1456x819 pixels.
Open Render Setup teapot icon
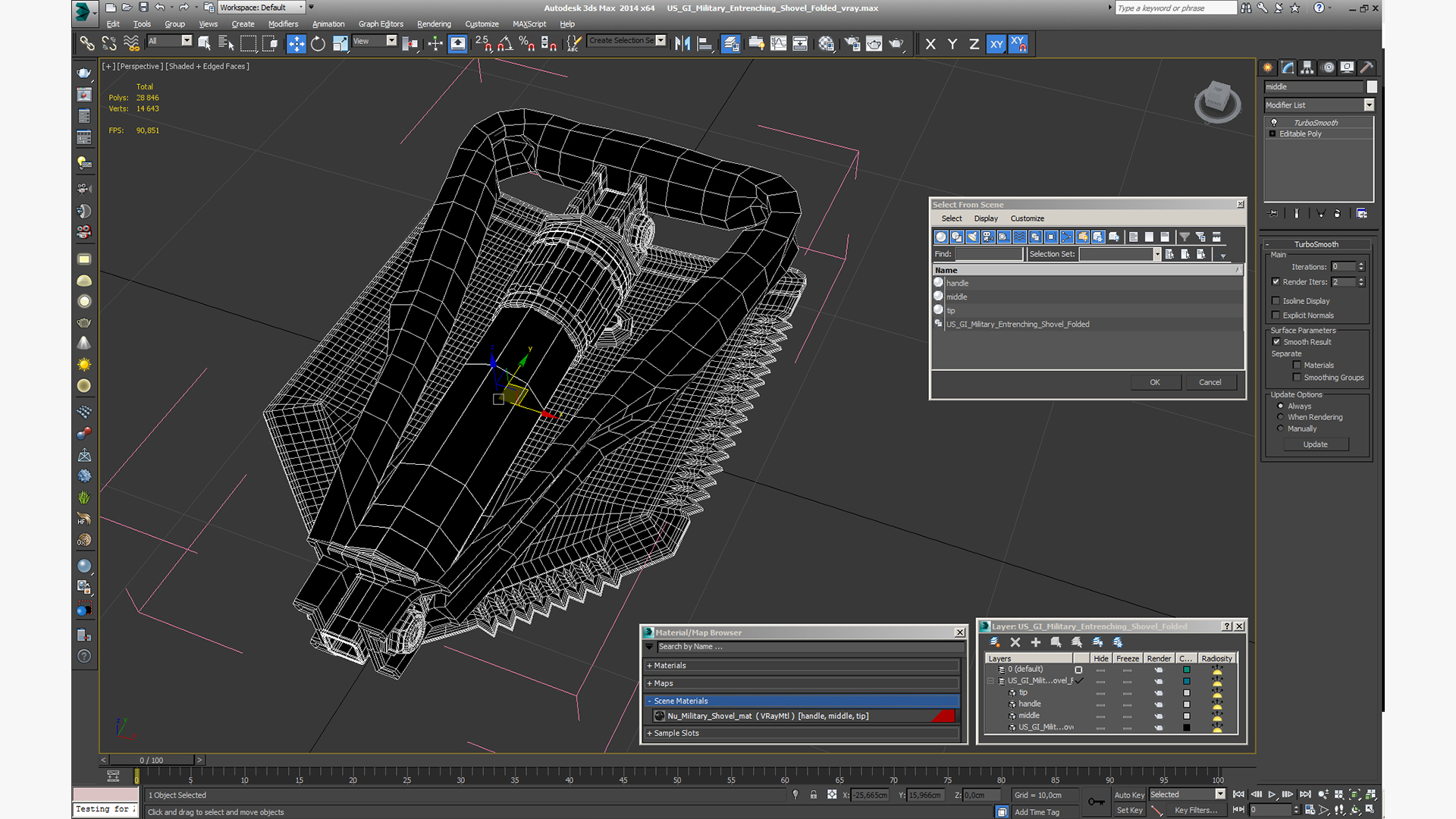pyautogui.click(x=852, y=43)
